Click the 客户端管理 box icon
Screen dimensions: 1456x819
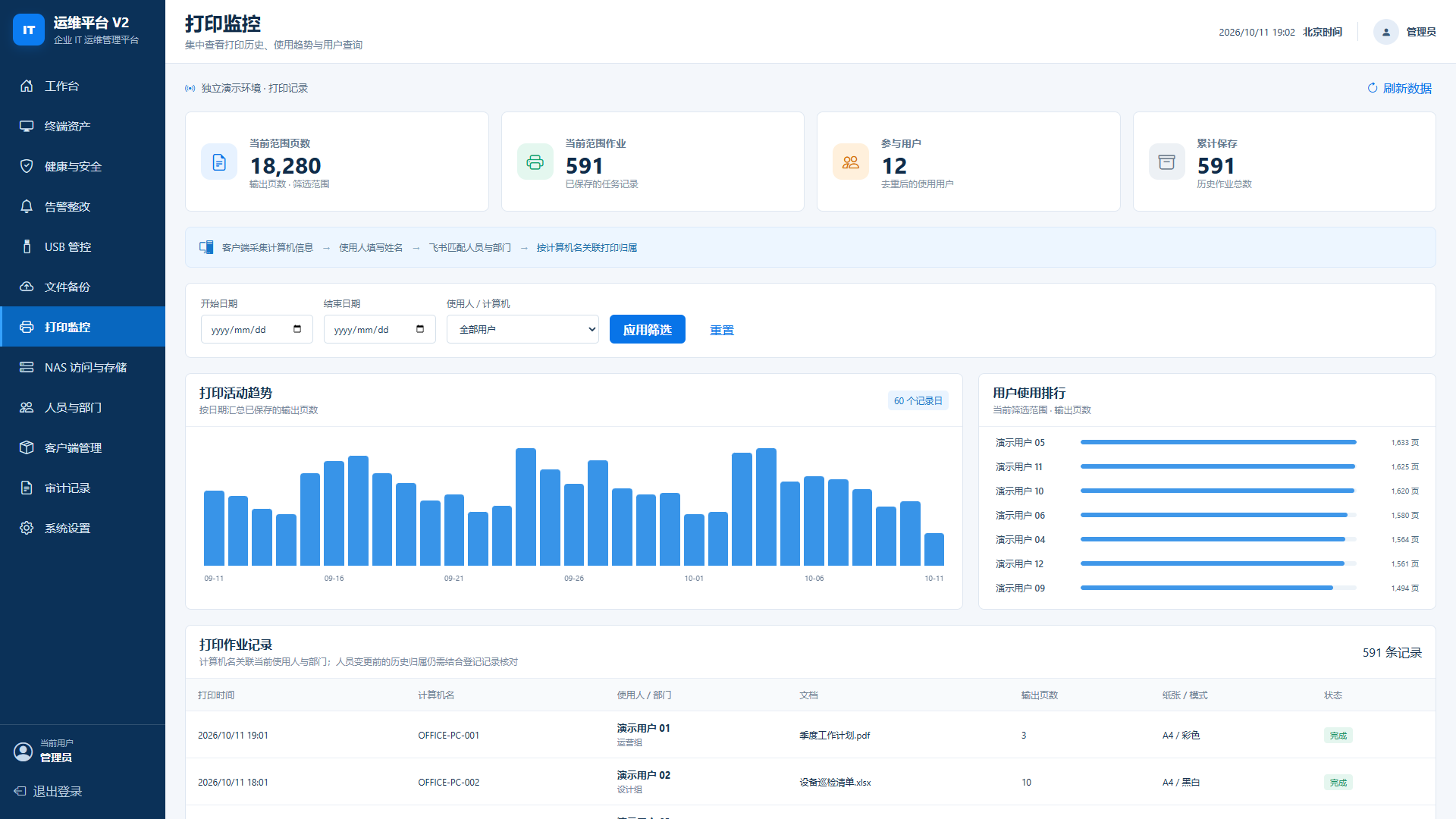tap(27, 447)
